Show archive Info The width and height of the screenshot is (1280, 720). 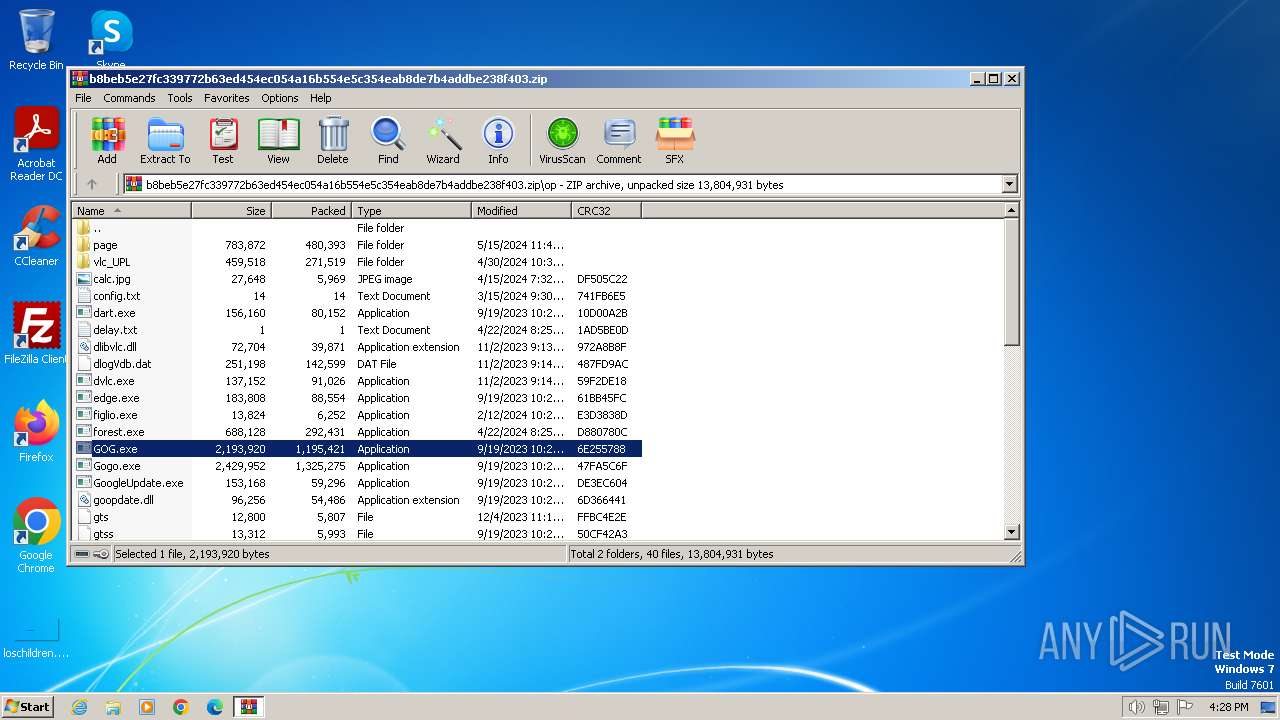click(498, 140)
